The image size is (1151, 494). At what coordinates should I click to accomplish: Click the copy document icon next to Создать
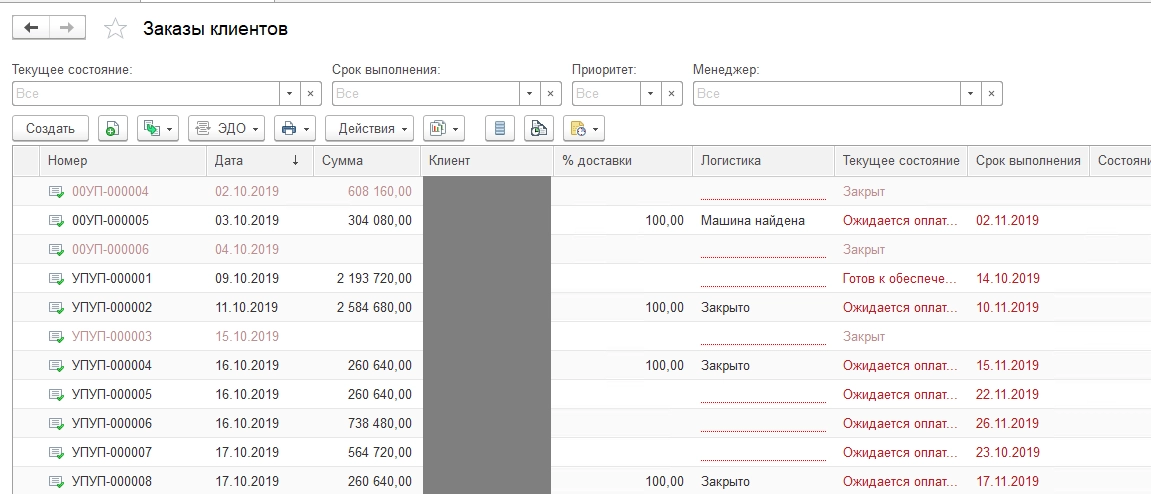(x=112, y=128)
